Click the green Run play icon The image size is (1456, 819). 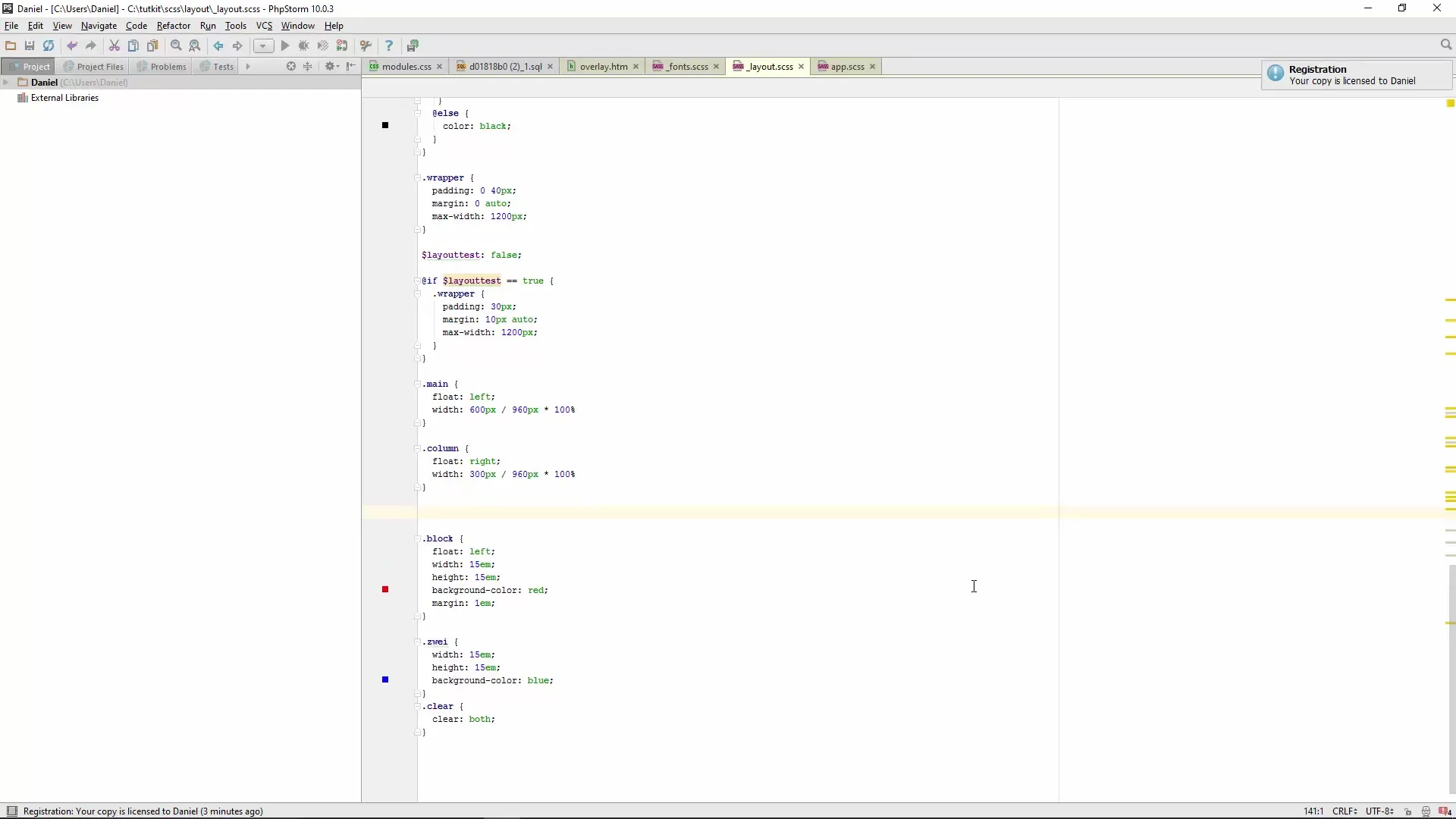click(285, 45)
